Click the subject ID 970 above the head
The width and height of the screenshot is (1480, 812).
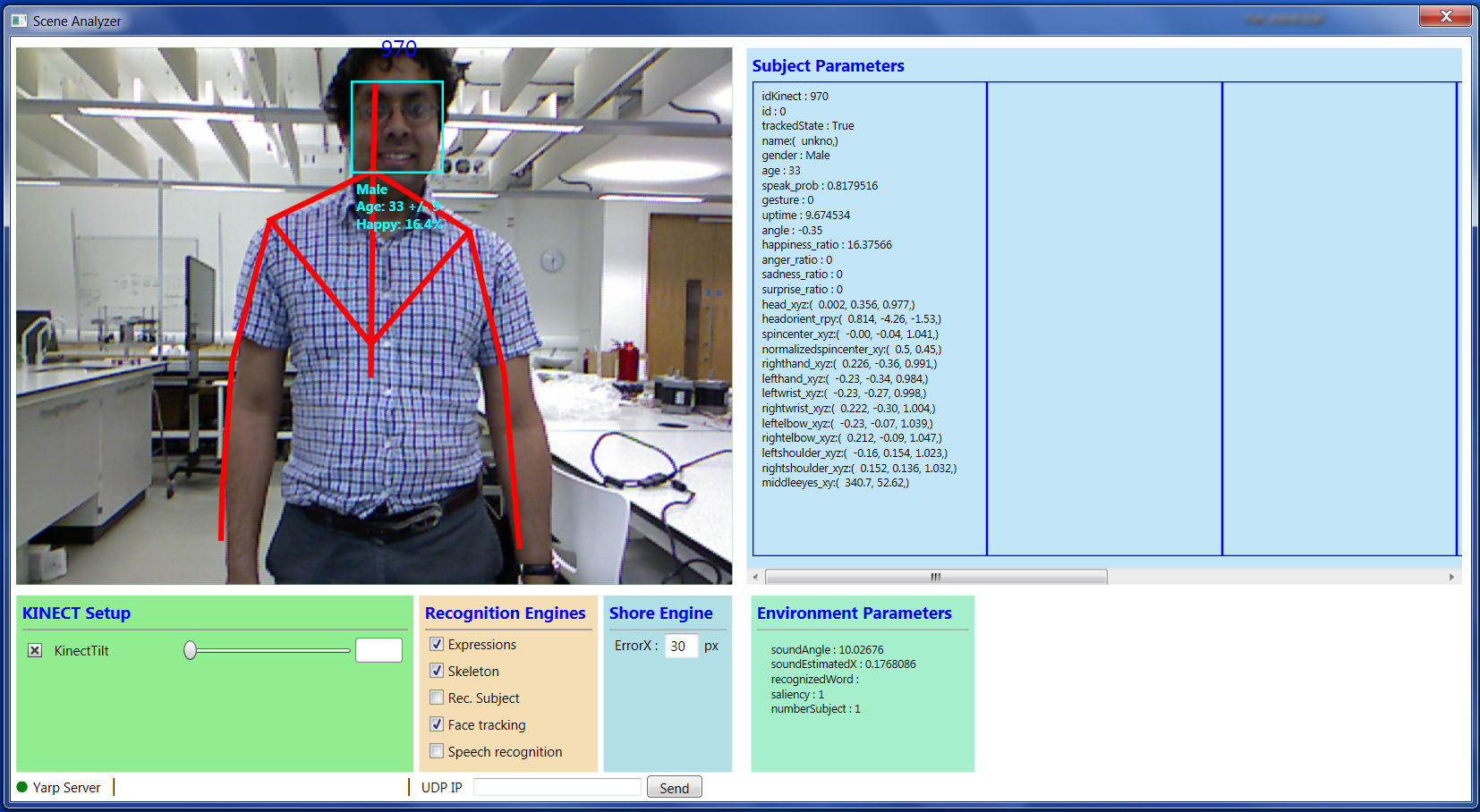[398, 48]
